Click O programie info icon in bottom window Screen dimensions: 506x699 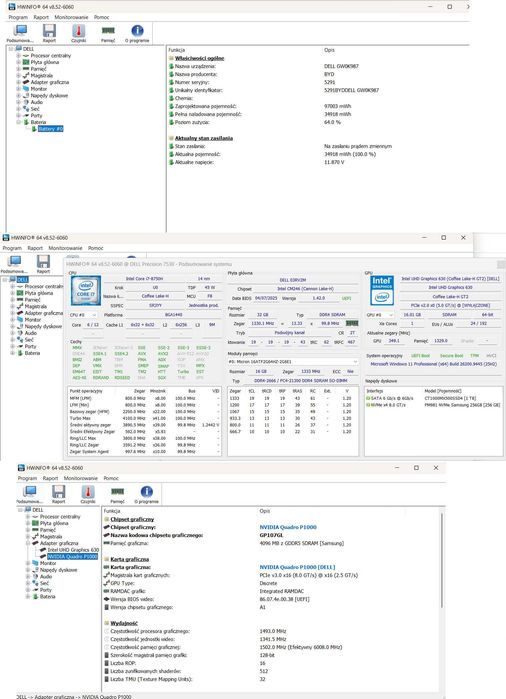coord(146,494)
